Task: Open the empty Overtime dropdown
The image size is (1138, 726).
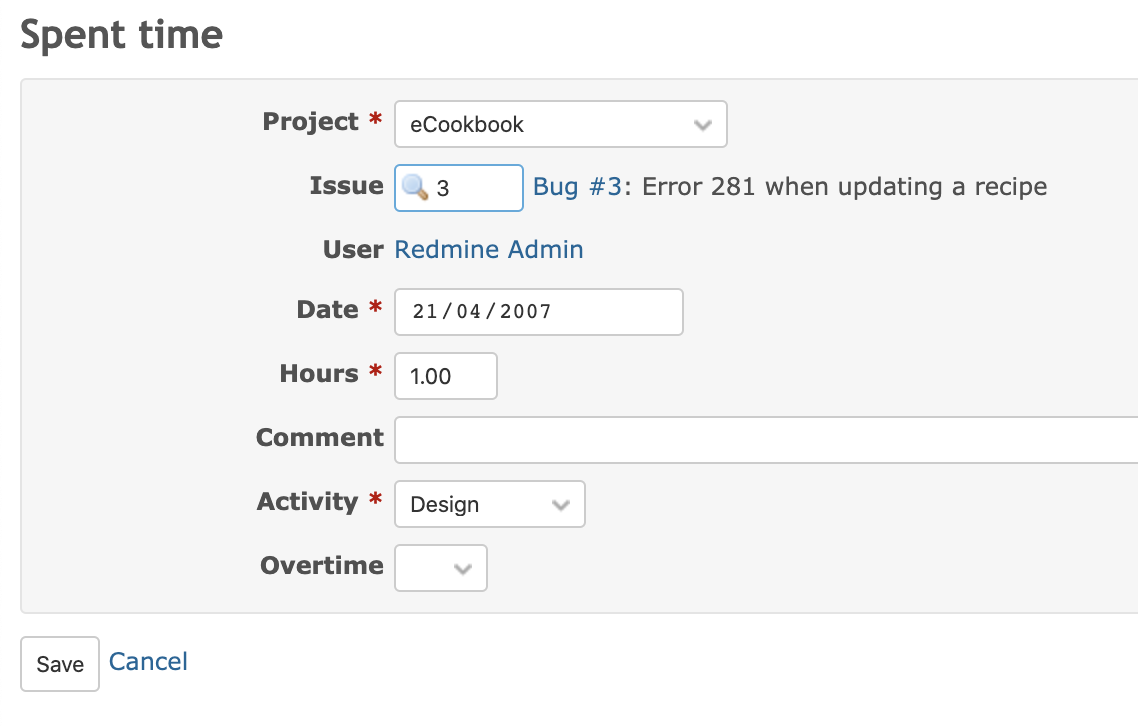Action: pyautogui.click(x=441, y=568)
